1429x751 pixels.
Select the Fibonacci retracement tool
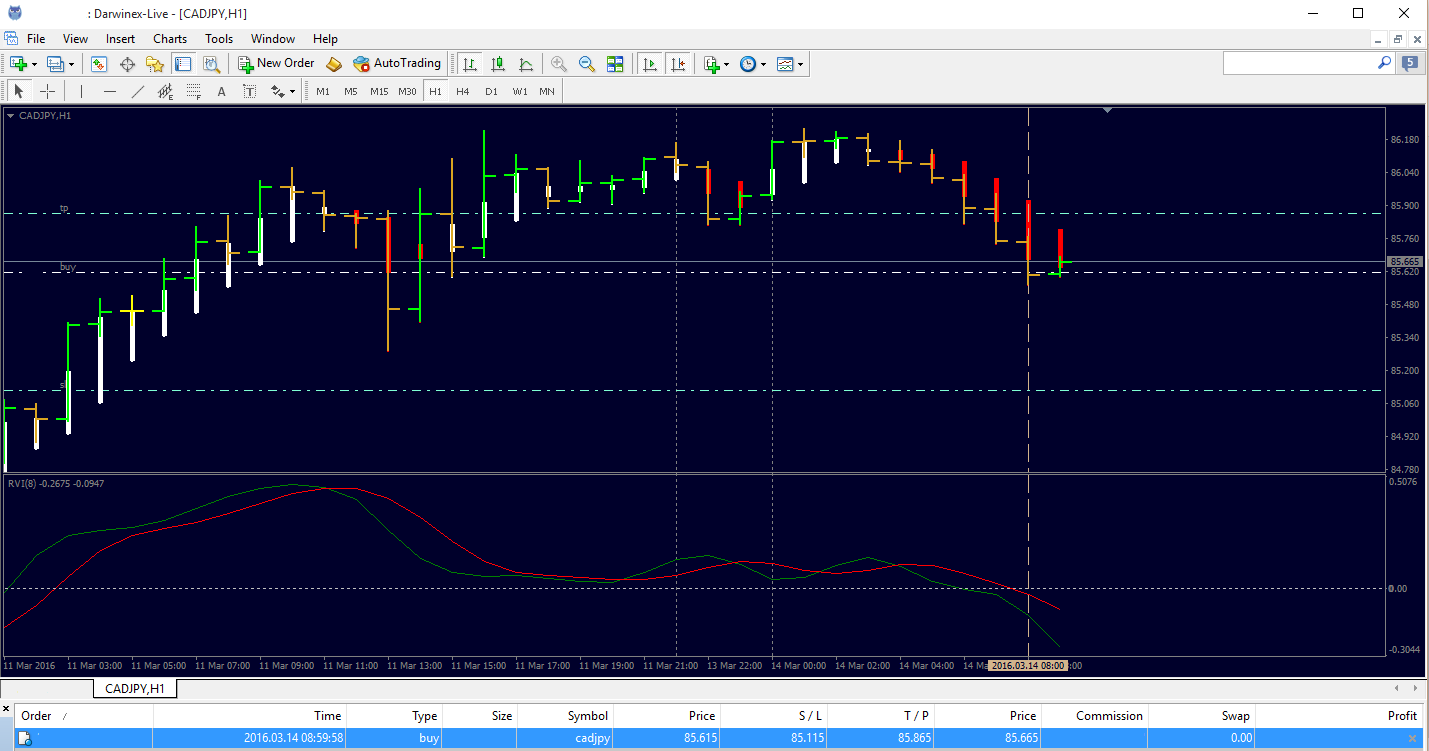(x=194, y=91)
